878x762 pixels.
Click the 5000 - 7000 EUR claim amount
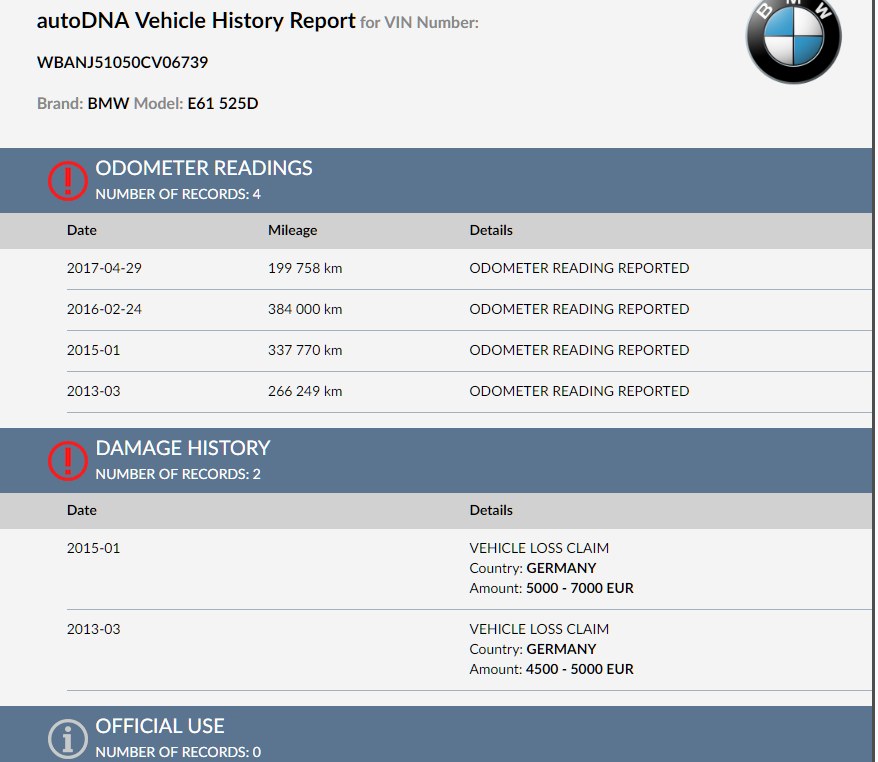pyautogui.click(x=580, y=588)
